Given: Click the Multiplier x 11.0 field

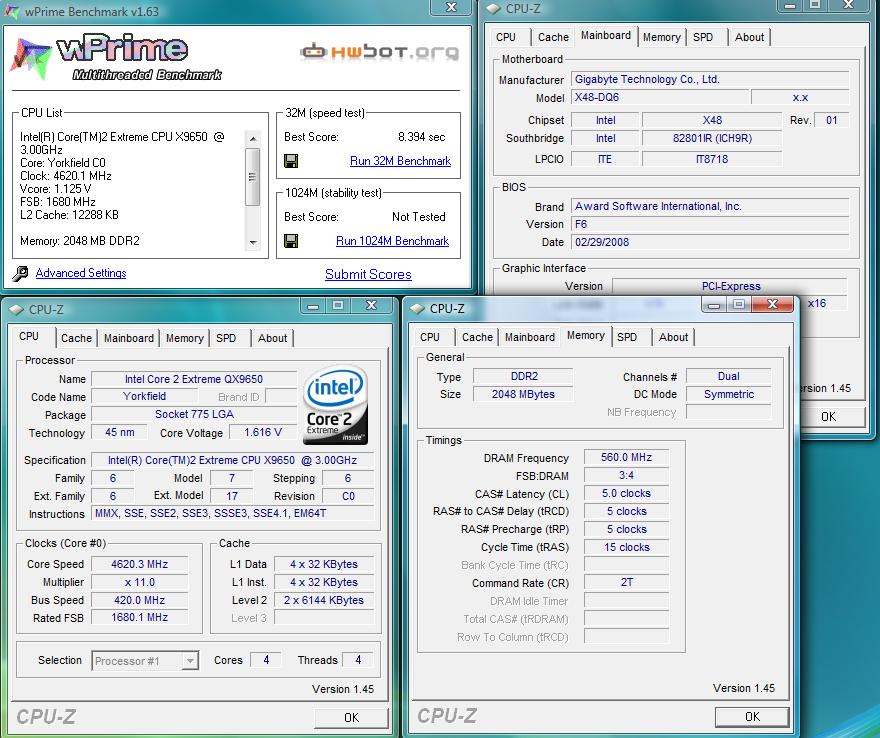Looking at the screenshot, I should click(140, 582).
